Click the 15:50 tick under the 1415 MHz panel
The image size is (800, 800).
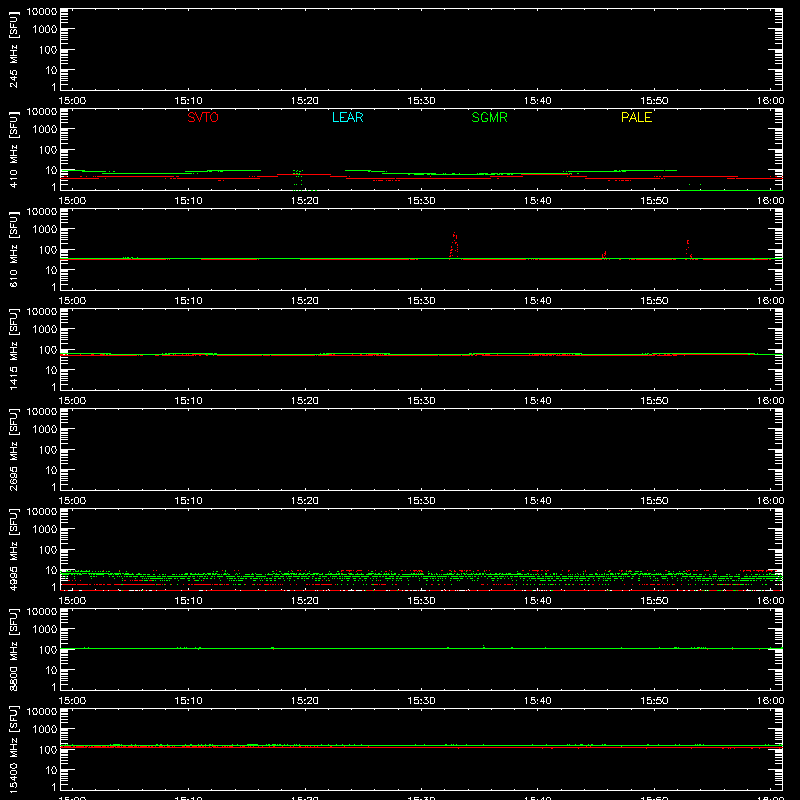[x=654, y=401]
